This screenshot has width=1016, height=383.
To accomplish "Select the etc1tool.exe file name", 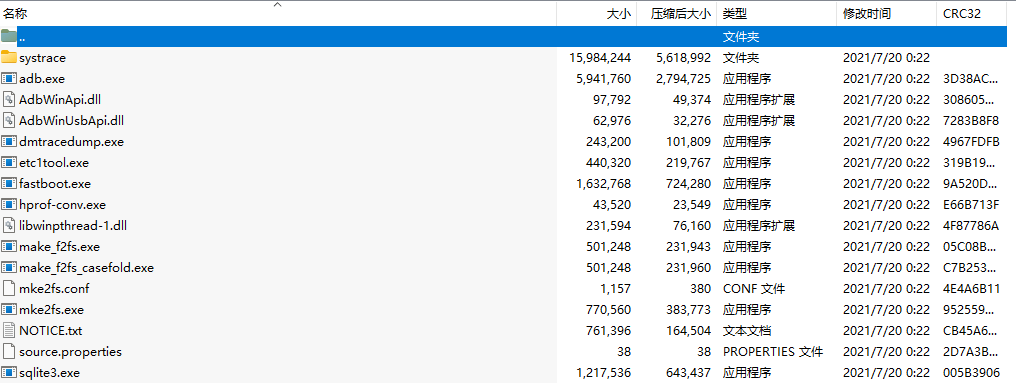I will [x=54, y=162].
